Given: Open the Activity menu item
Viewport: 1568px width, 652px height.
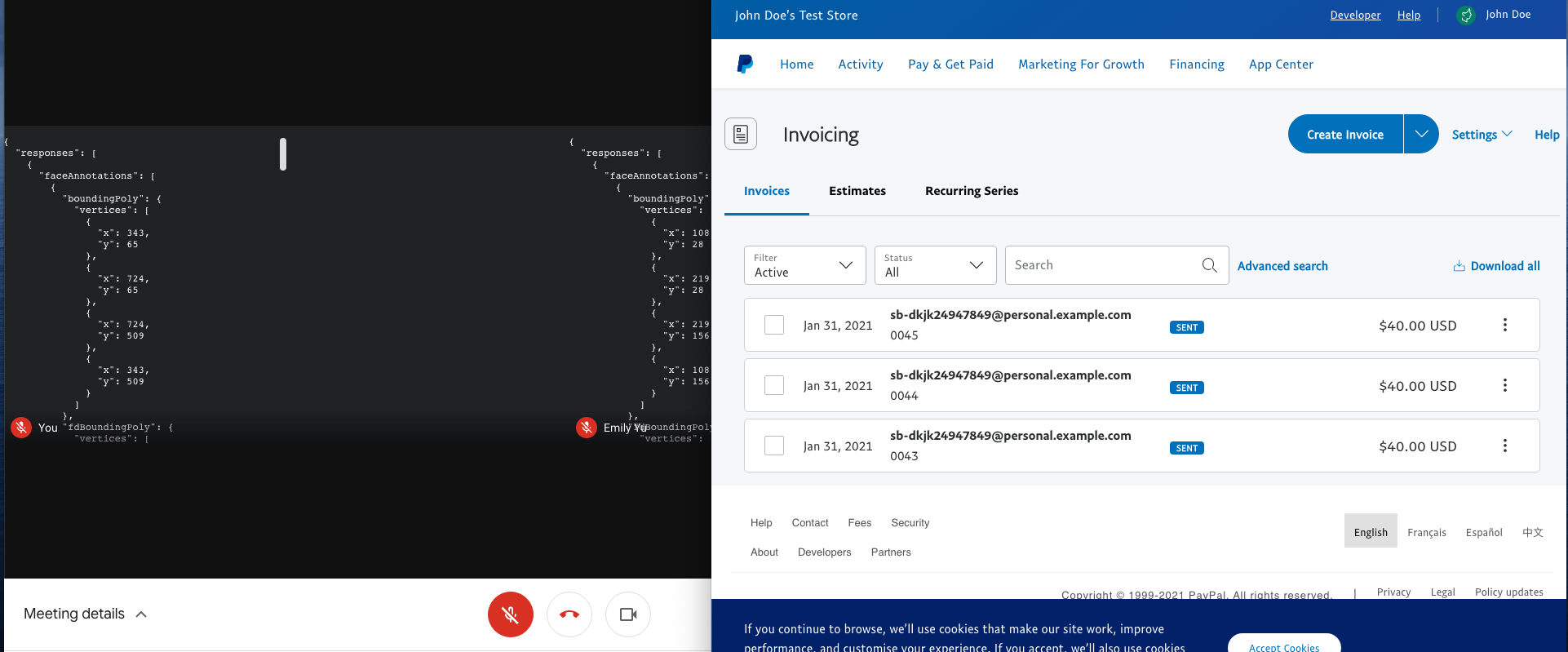Looking at the screenshot, I should pos(861,64).
